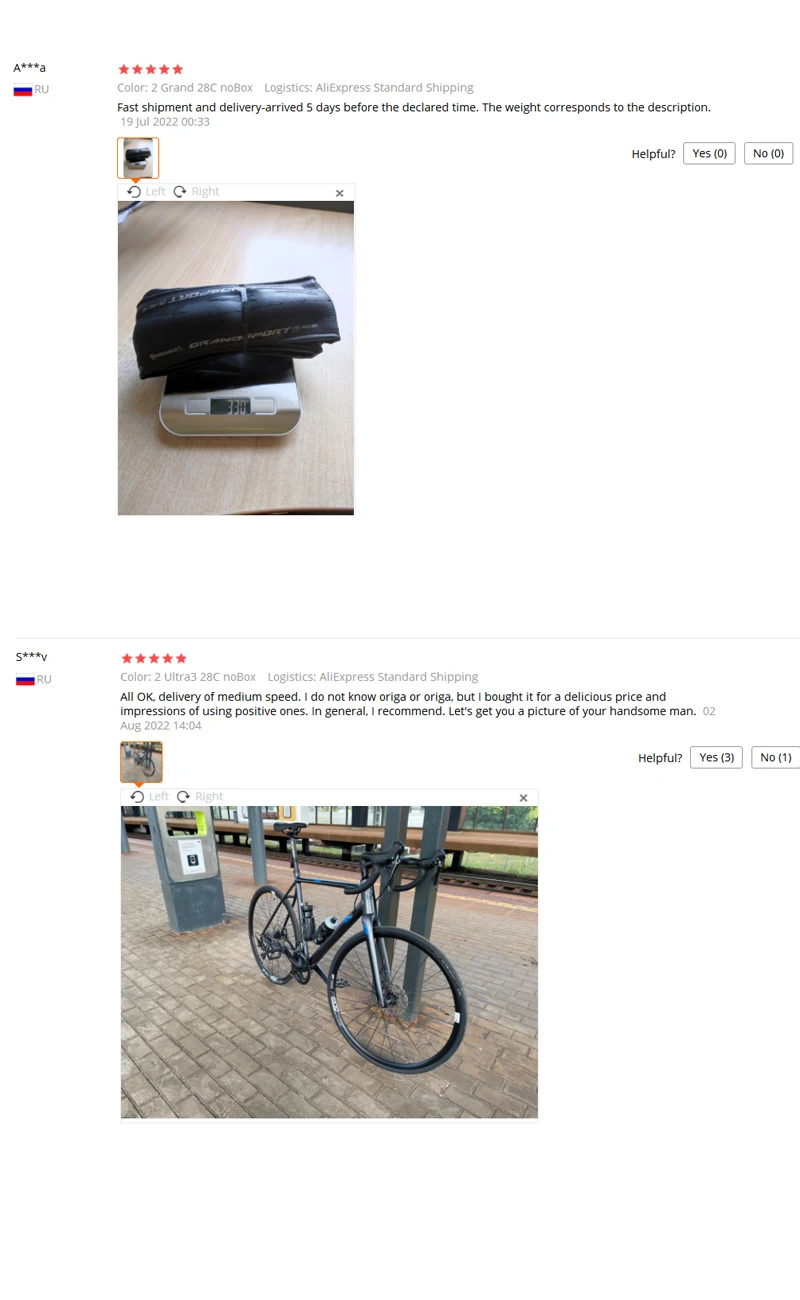This screenshot has width=800, height=1300.
Task: Close the expanded bicycle photo
Action: [523, 798]
